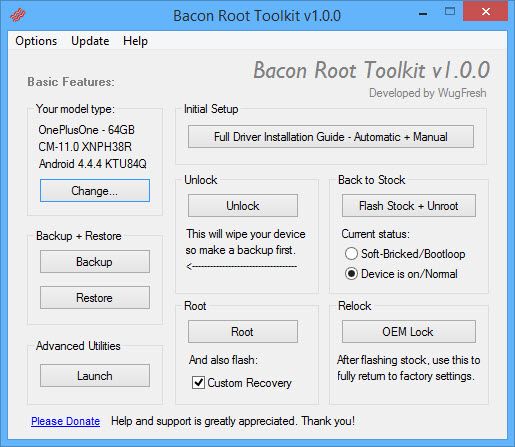
Task: Open Full Driver Installation Guide
Action: (331, 137)
